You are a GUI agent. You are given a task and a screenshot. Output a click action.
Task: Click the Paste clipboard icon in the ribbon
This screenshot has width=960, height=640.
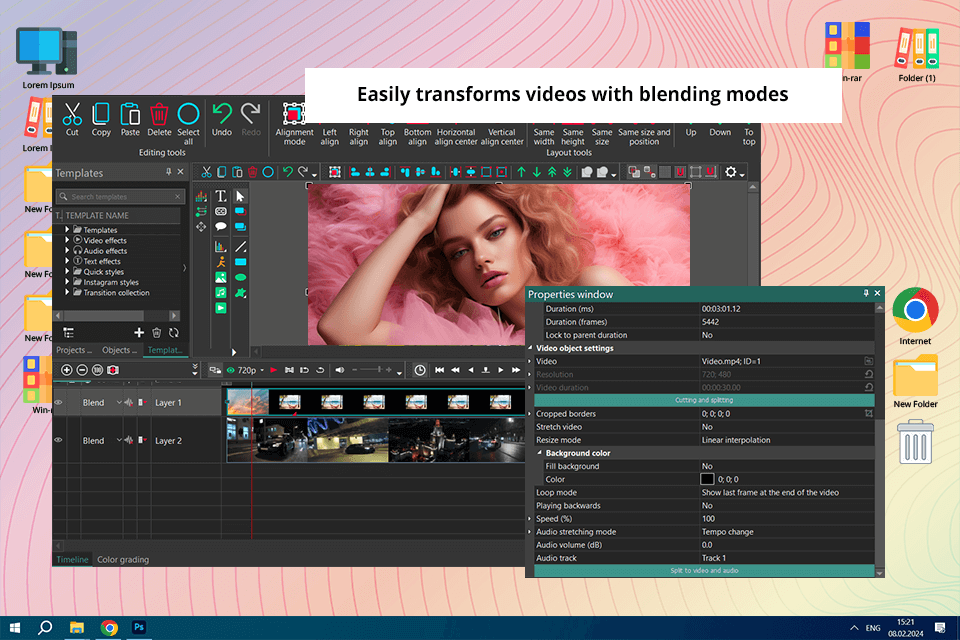coord(130,114)
